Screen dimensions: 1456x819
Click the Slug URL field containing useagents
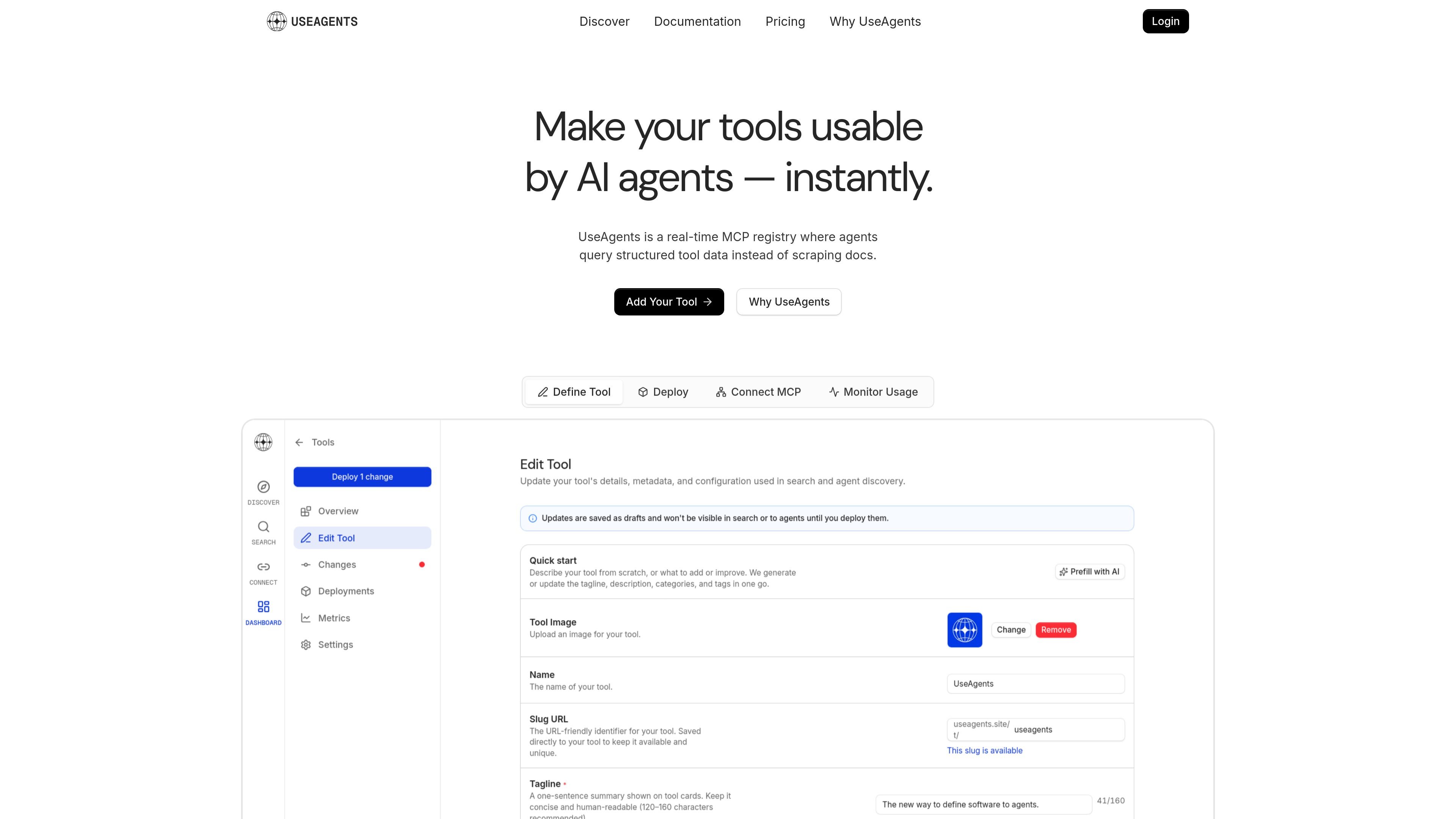point(1036,730)
